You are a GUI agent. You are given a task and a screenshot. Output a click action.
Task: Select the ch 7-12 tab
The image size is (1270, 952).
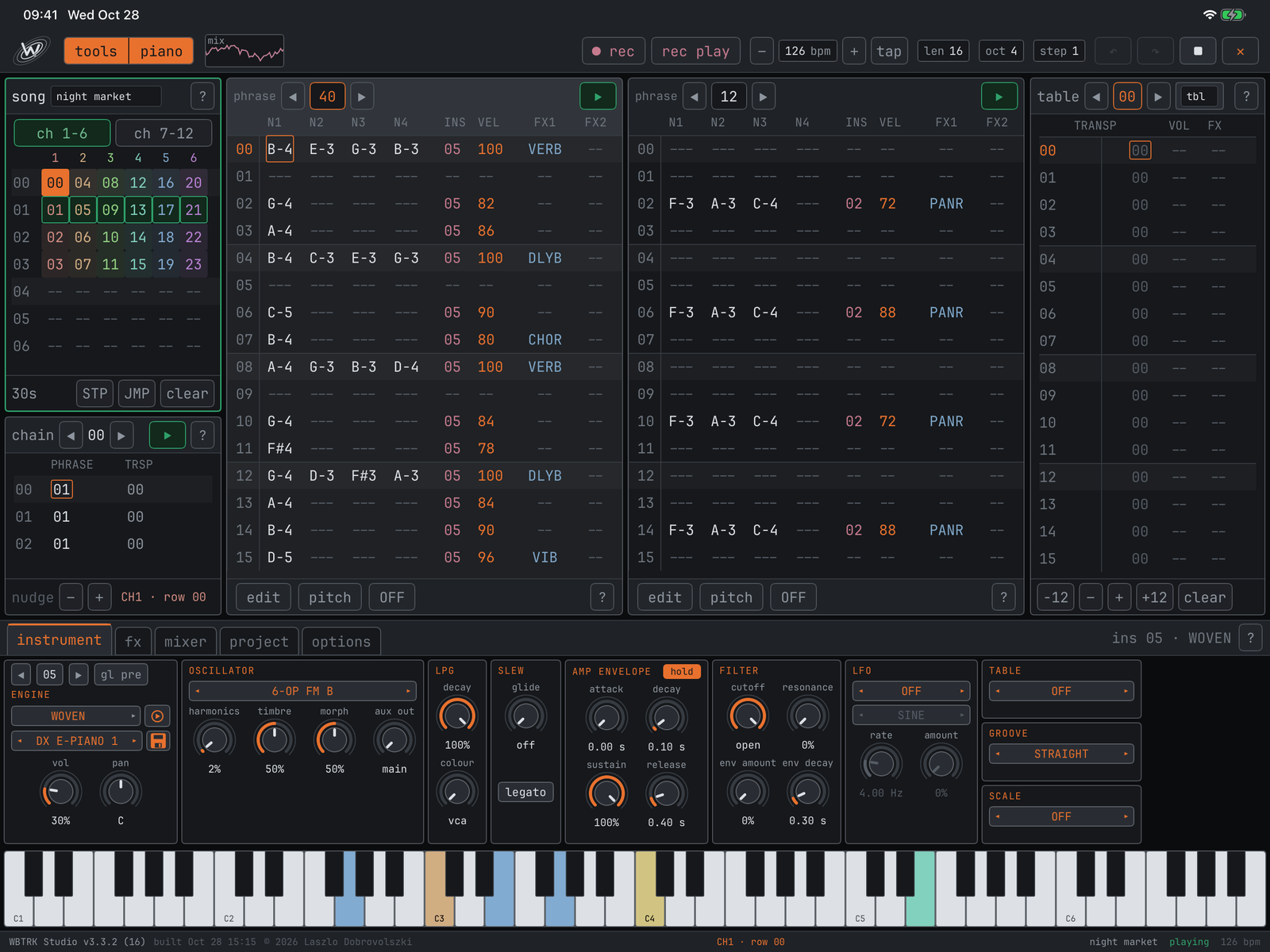[x=164, y=133]
